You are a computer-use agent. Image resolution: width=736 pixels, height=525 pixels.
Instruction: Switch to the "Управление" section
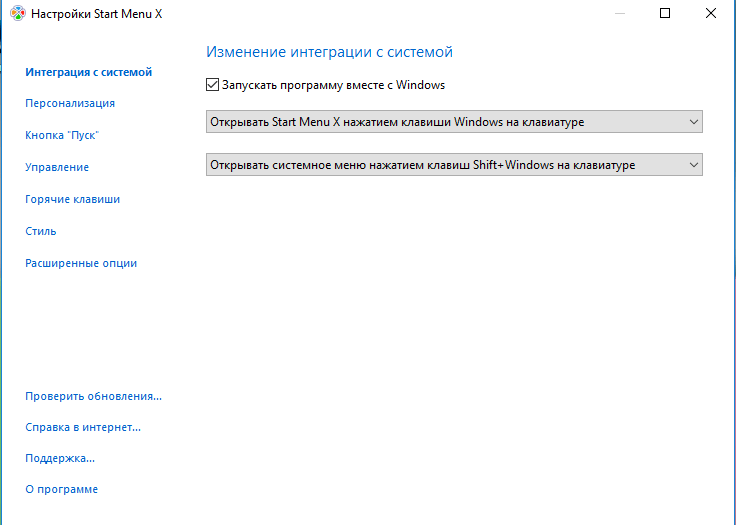(x=57, y=167)
